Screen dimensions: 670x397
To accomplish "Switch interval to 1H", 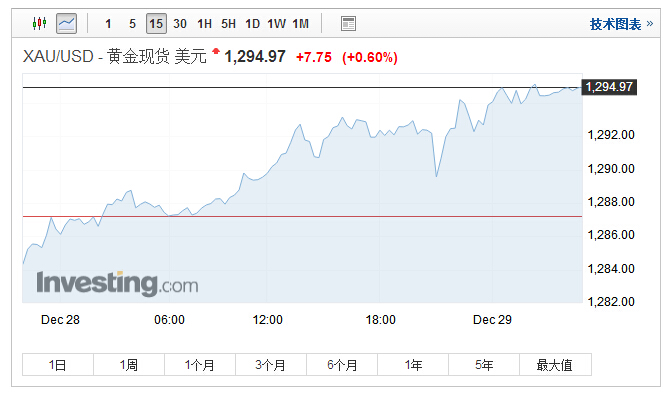I will (204, 24).
